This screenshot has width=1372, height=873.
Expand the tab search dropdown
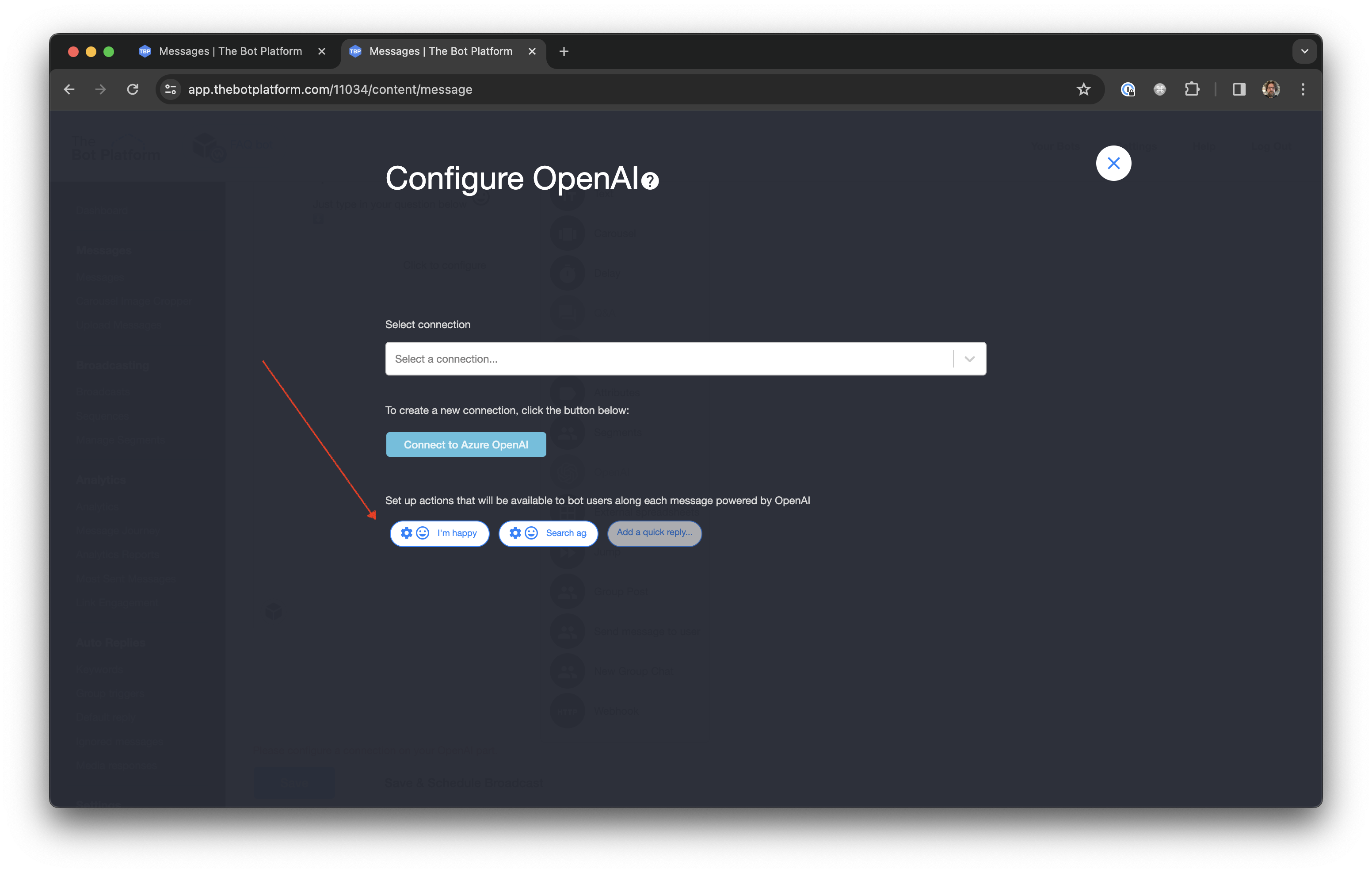pyautogui.click(x=1304, y=51)
